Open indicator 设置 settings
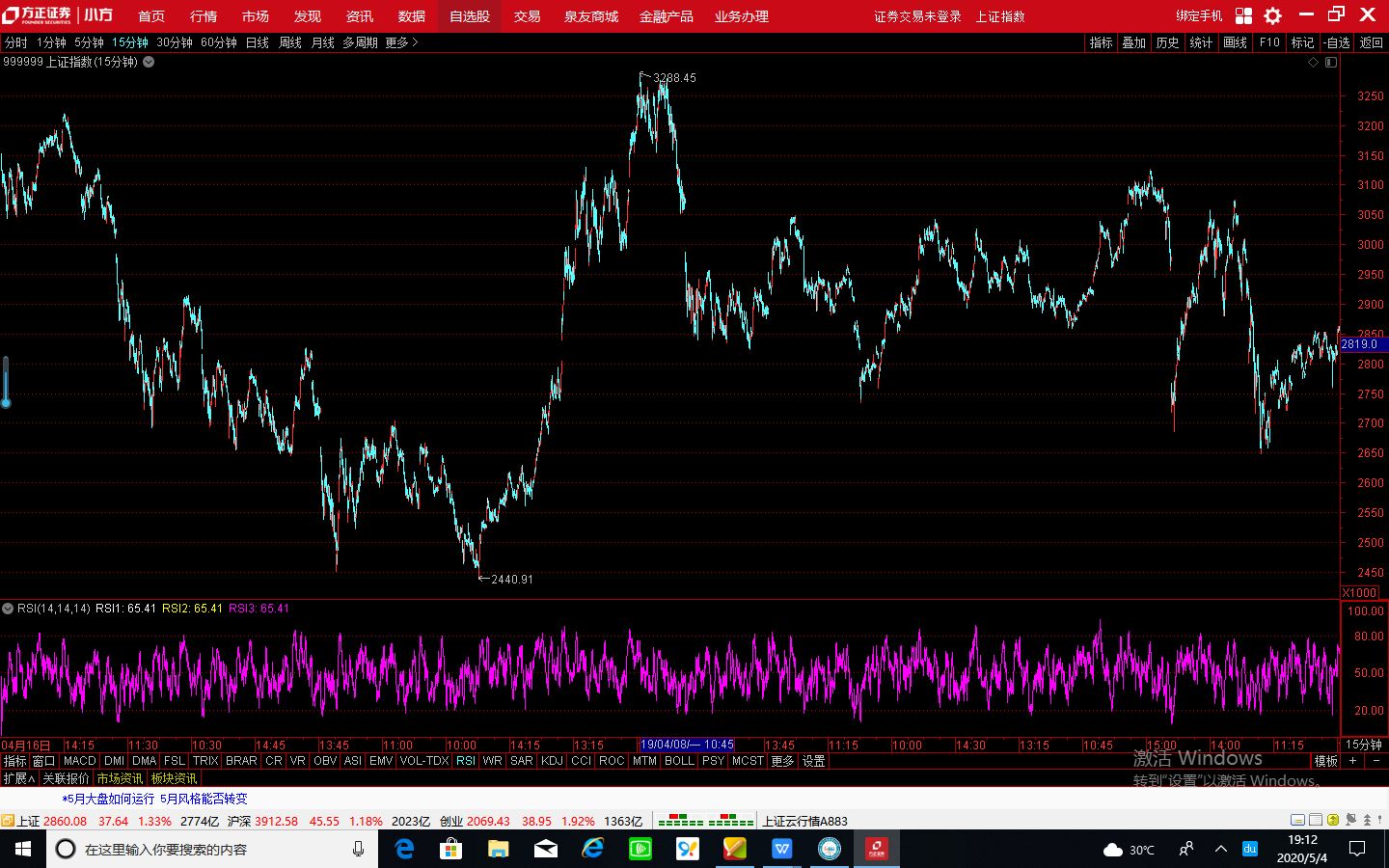 coord(814,761)
